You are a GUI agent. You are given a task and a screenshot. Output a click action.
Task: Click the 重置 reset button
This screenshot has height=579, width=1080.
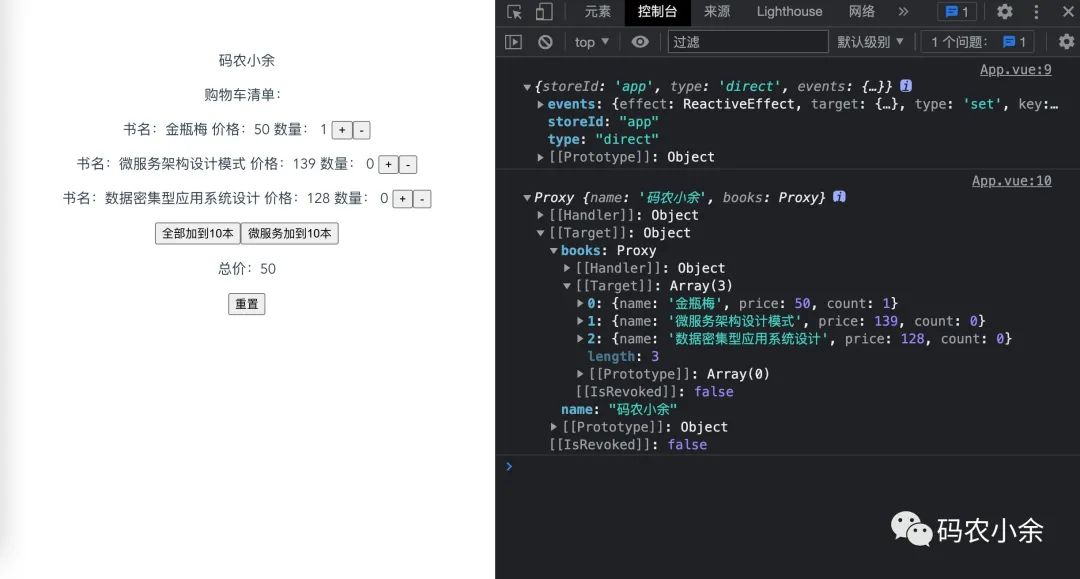[247, 304]
